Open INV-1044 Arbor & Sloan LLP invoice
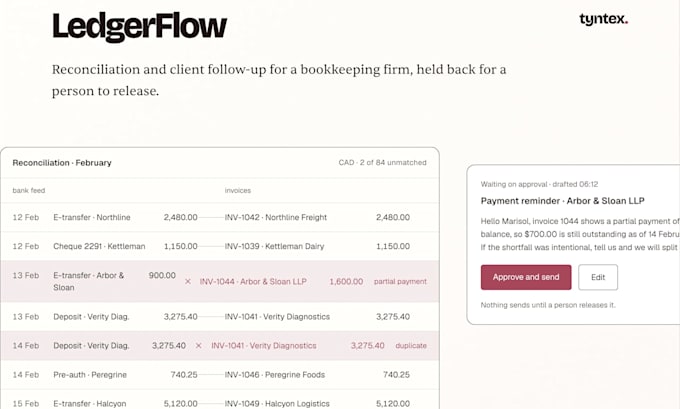The image size is (680, 409). point(253,281)
